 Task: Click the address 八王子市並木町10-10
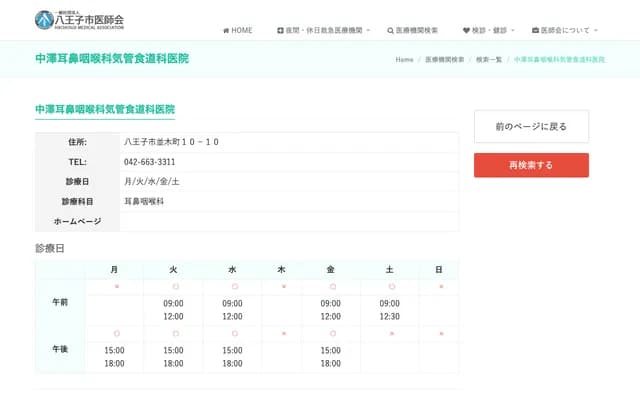[171, 142]
